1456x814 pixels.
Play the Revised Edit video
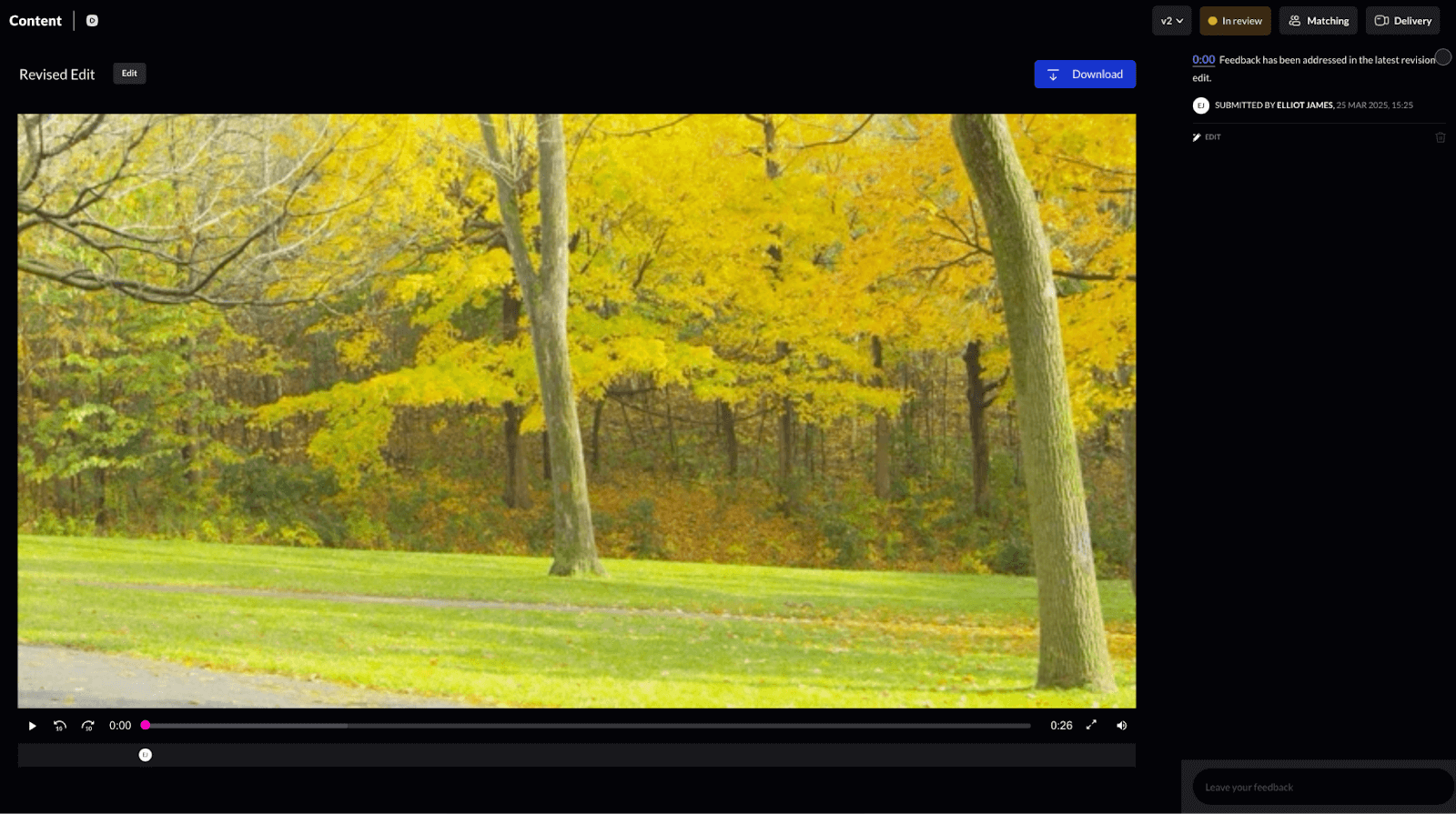[x=32, y=726]
